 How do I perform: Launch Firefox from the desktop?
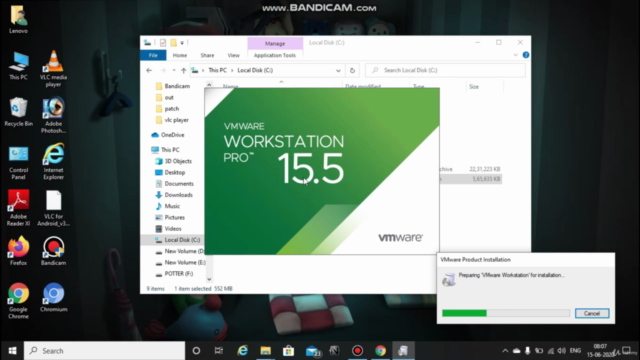pyautogui.click(x=18, y=251)
